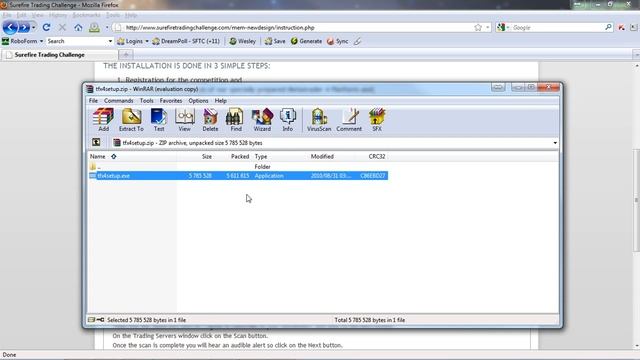The width and height of the screenshot is (640, 360).
Task: Expand the RoboForm search box dropdown
Action: [x=110, y=41]
